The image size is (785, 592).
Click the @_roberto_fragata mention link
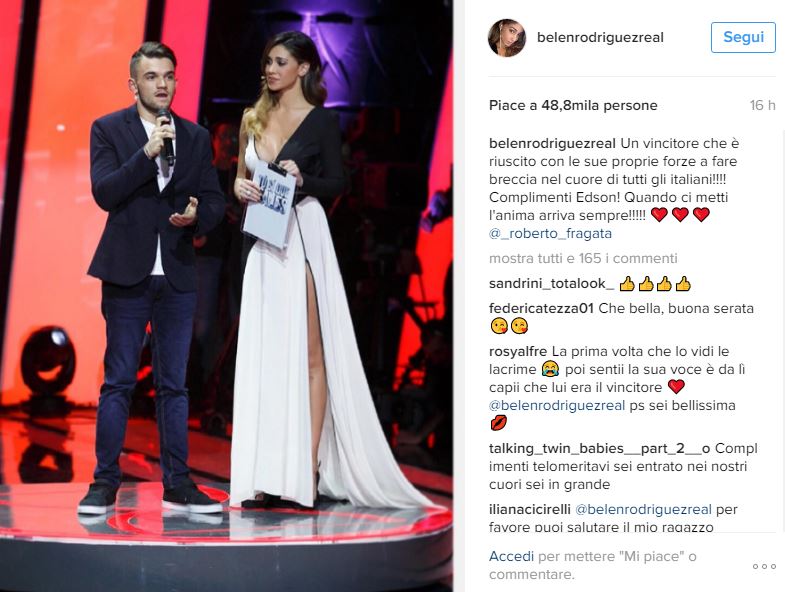point(550,233)
